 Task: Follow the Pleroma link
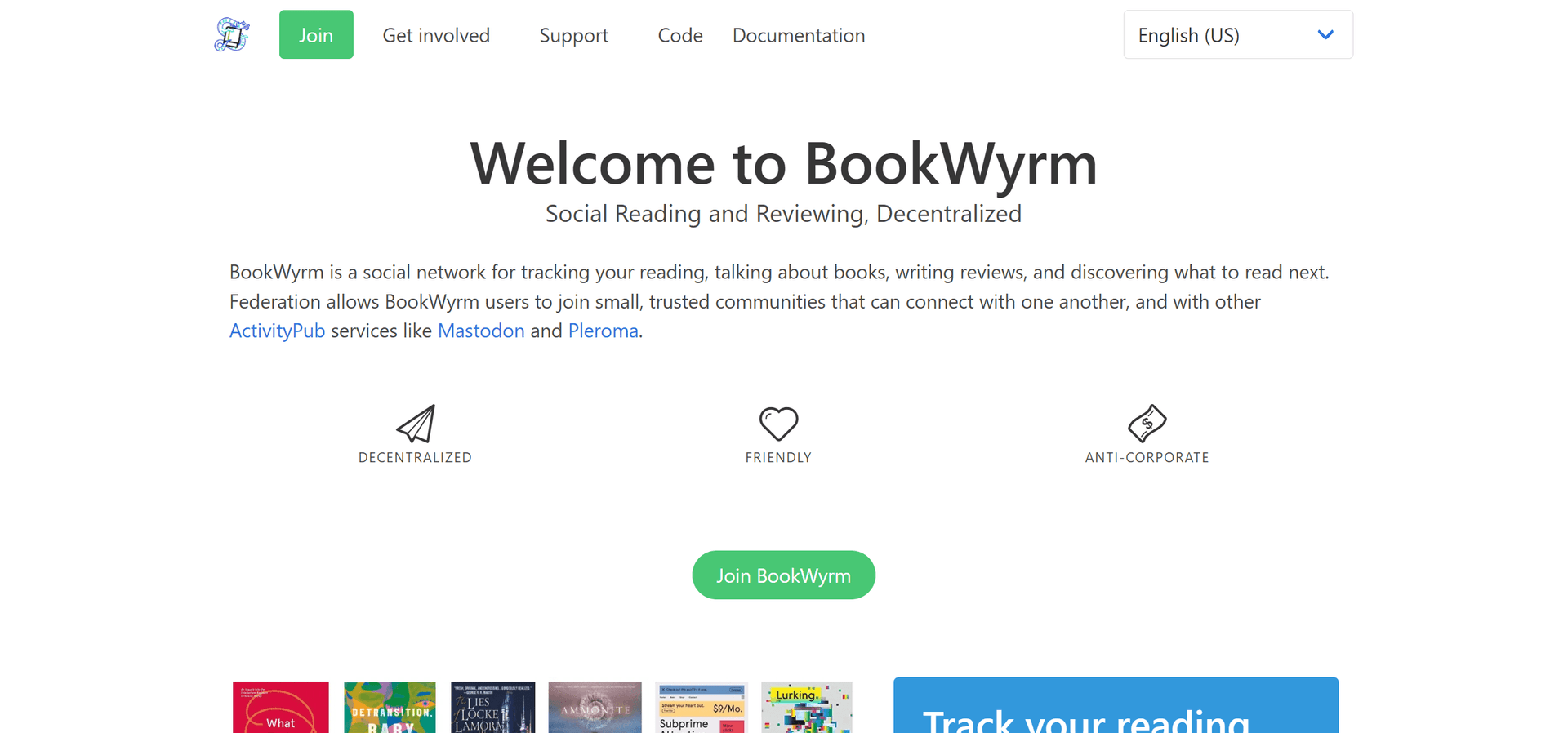point(604,331)
